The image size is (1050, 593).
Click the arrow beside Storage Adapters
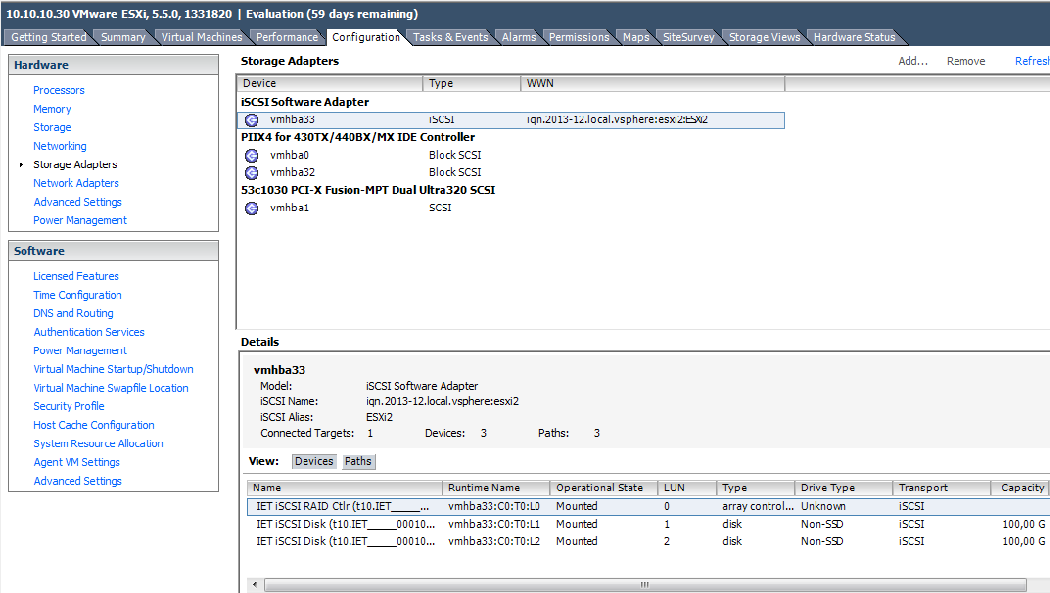(x=21, y=164)
